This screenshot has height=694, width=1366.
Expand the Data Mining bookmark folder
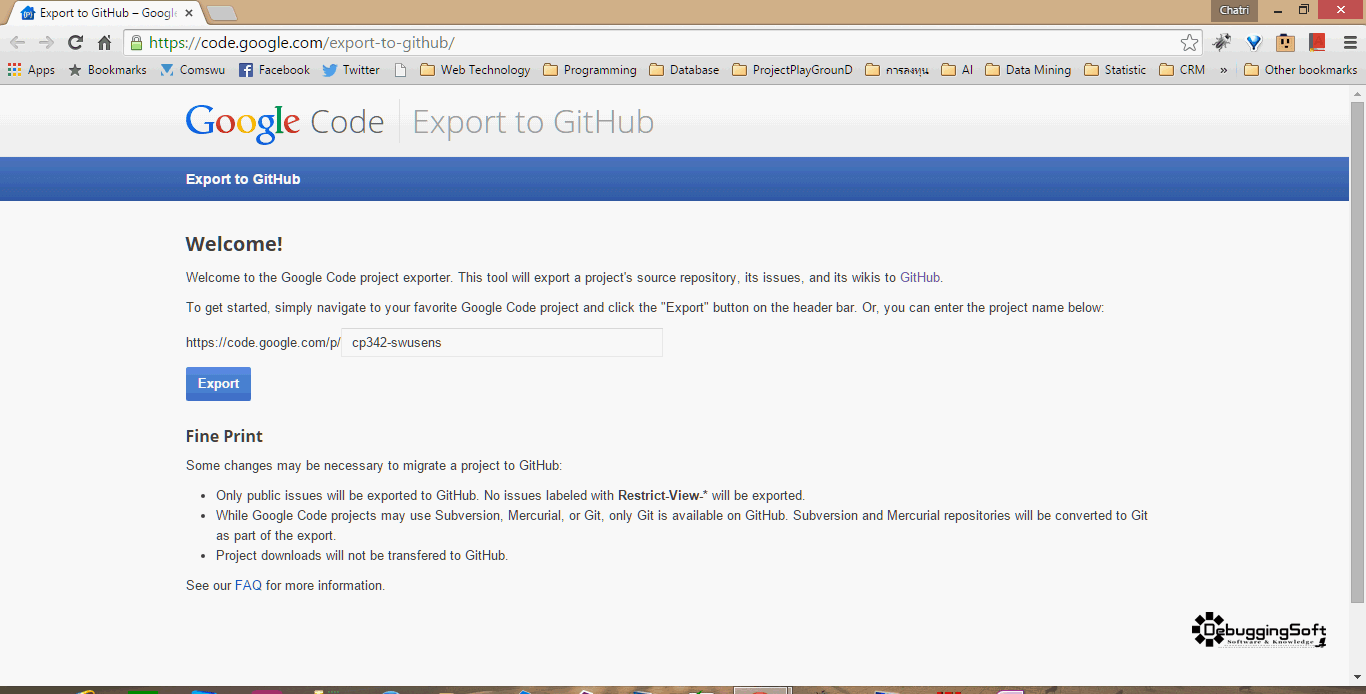point(1028,70)
